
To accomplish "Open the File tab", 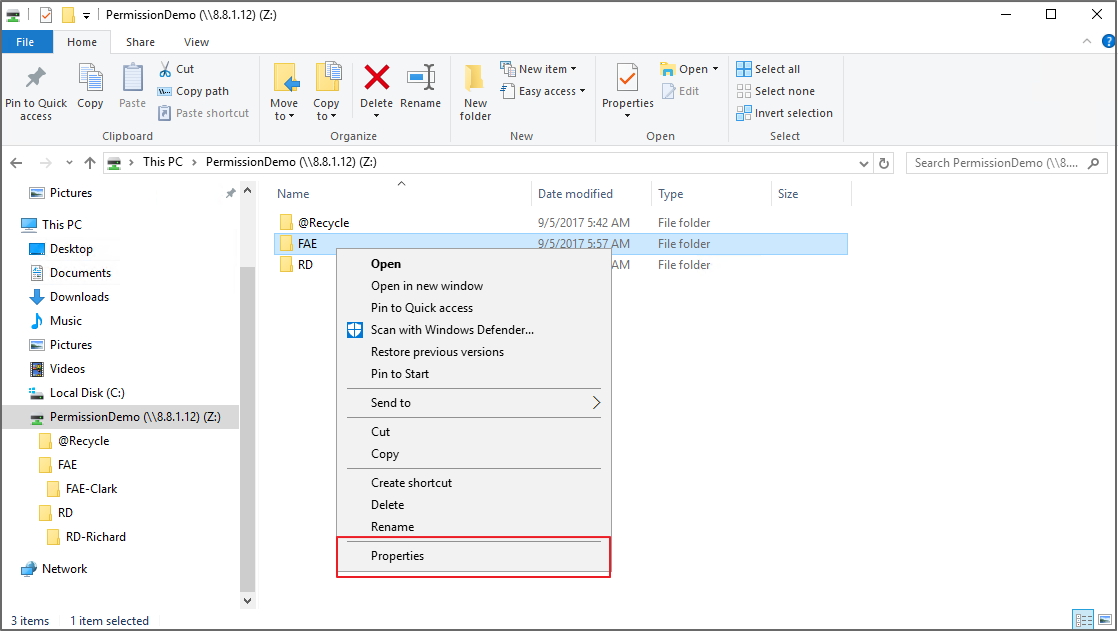I will (26, 42).
